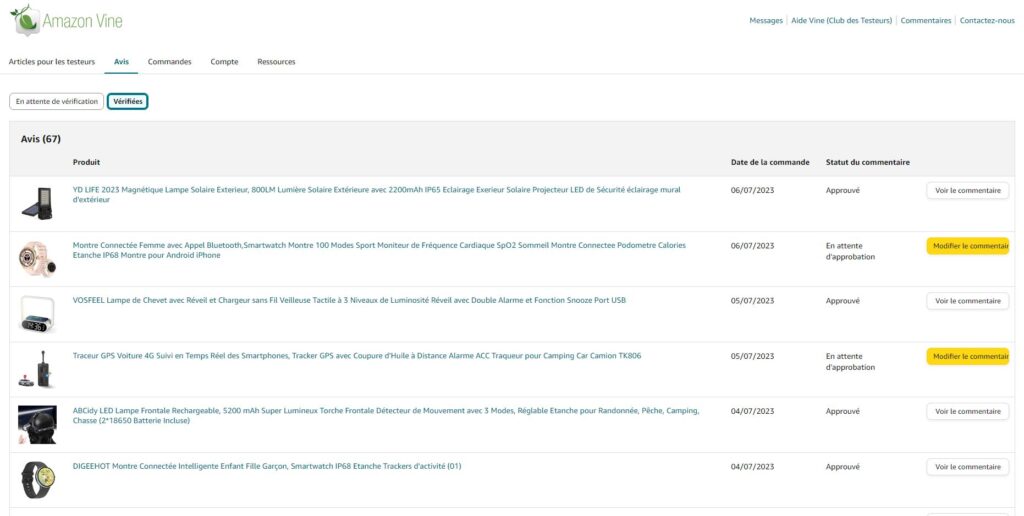View the comment for DIGEEHOT Montre Connectée
This screenshot has height=516, width=1024.
pyautogui.click(x=967, y=467)
